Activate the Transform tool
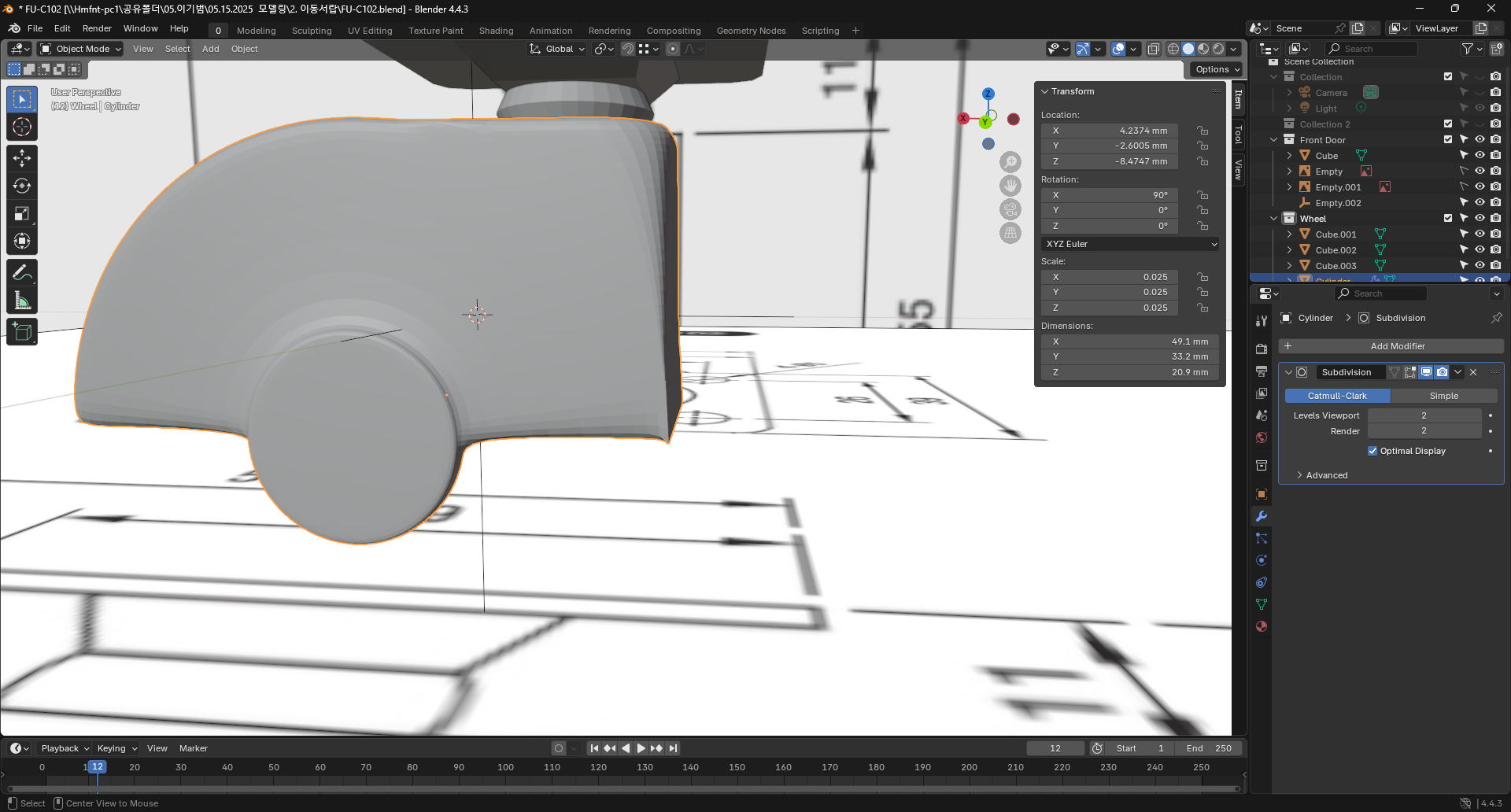The width and height of the screenshot is (1511, 812). tap(22, 241)
